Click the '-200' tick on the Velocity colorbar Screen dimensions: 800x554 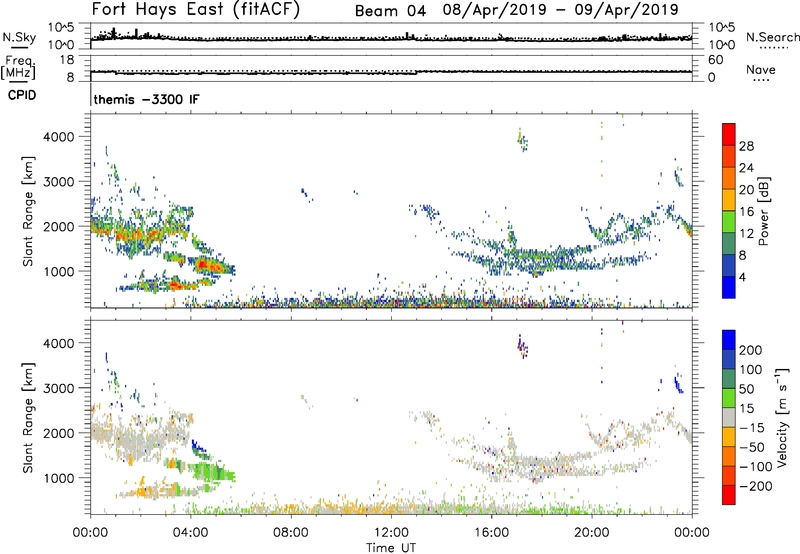(x=756, y=486)
